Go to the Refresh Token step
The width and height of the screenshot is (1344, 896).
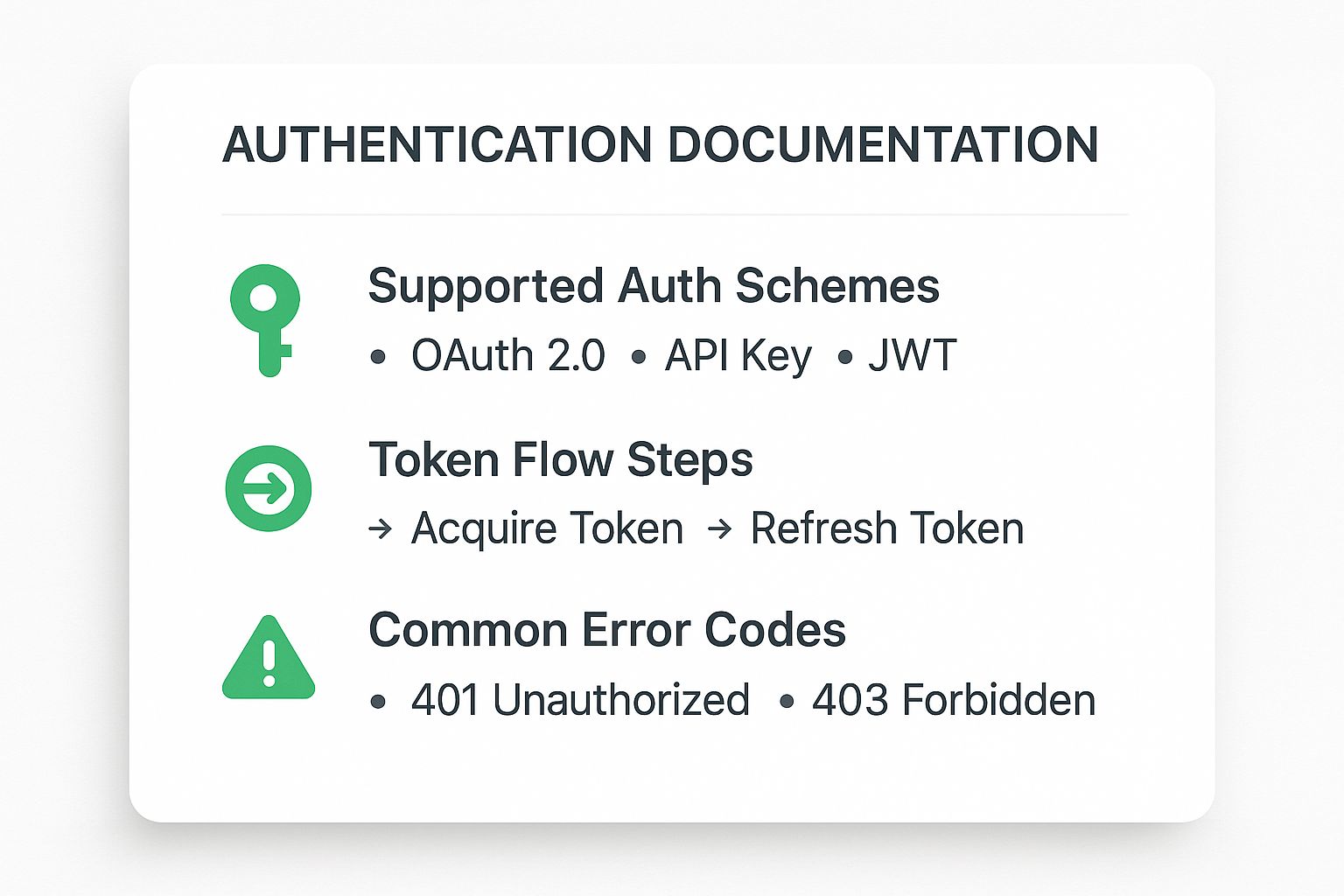[x=886, y=528]
